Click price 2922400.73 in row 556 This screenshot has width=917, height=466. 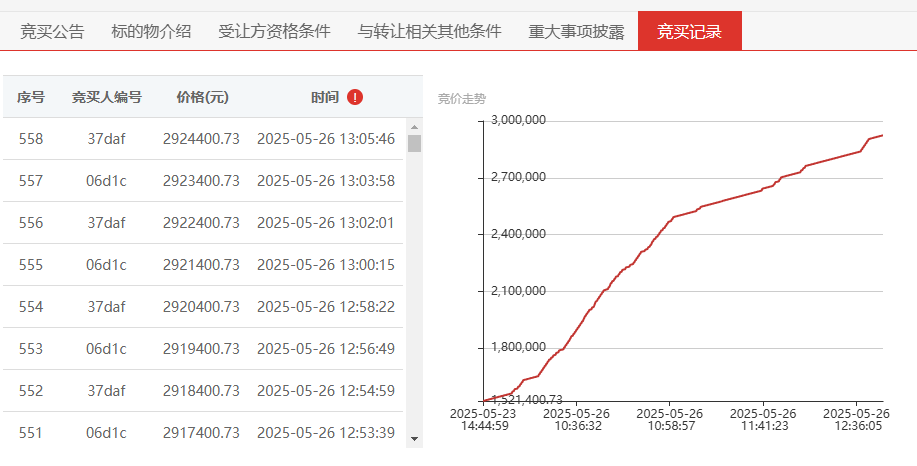pos(201,223)
